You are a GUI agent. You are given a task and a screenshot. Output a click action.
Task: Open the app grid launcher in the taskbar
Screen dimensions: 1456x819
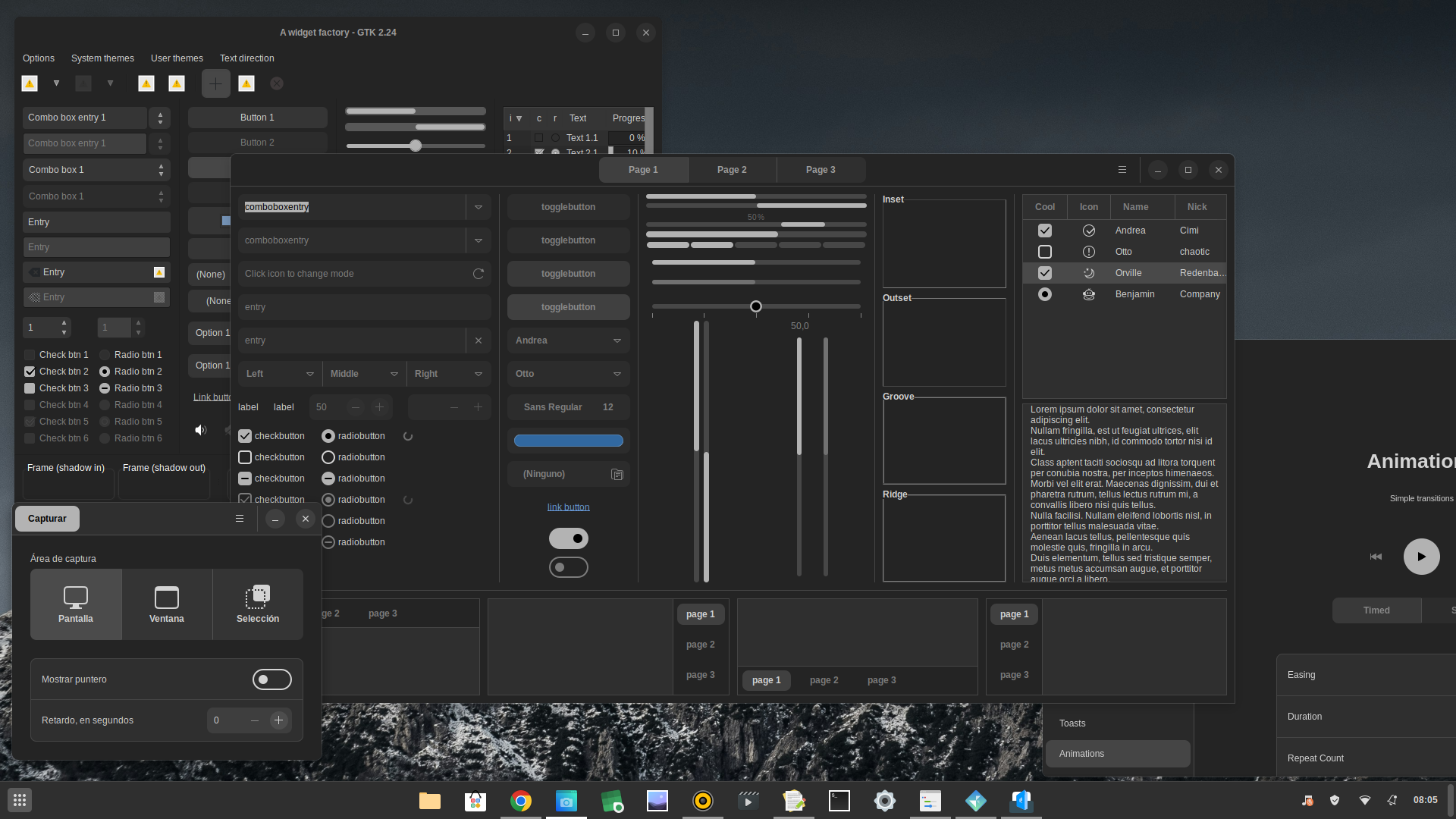tap(20, 800)
